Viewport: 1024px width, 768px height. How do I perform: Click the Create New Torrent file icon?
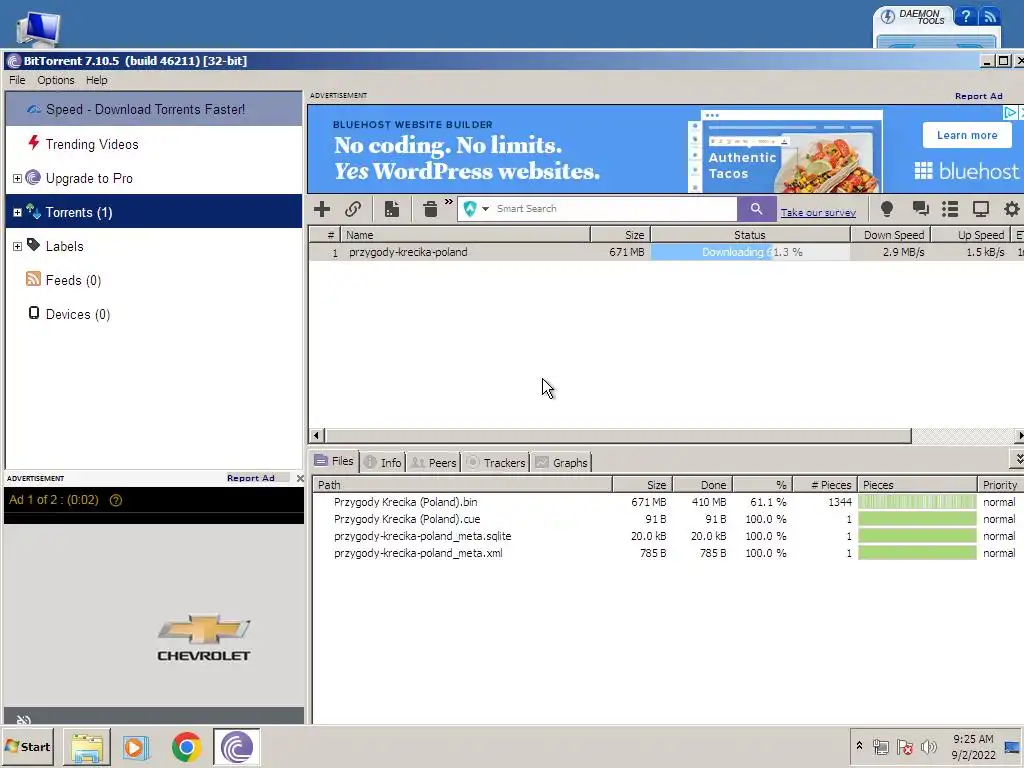392,209
